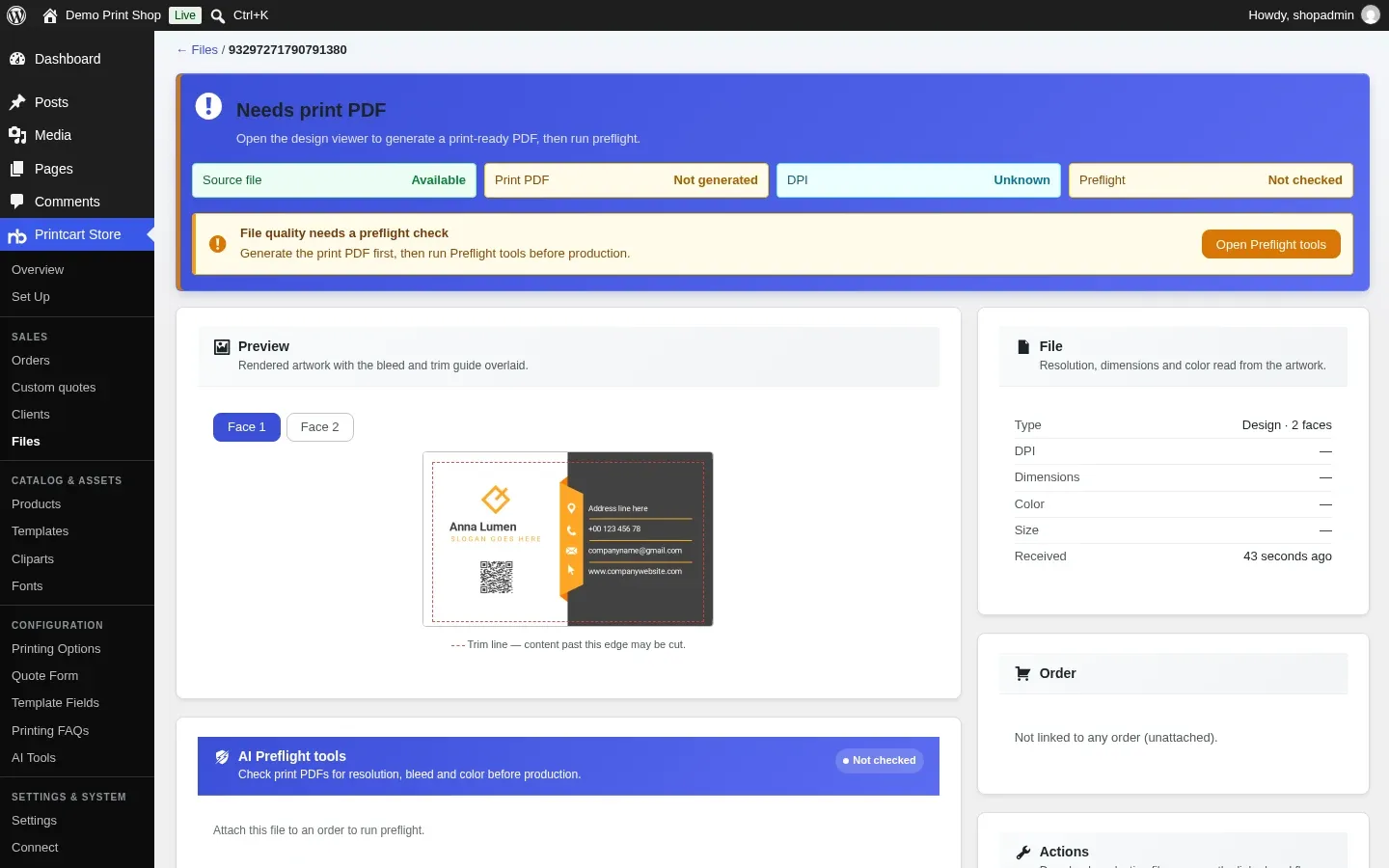The image size is (1389, 868).
Task: Click the Open Preflight tools button
Action: pos(1271,244)
